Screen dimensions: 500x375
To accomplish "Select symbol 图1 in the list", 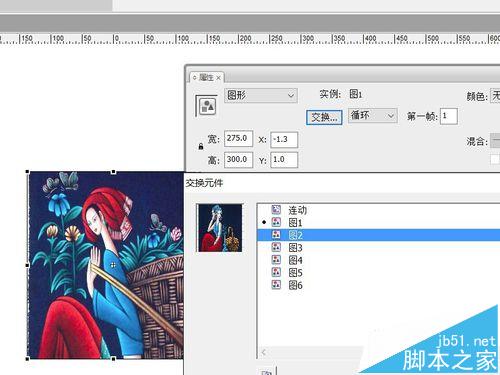I will click(x=379, y=222).
